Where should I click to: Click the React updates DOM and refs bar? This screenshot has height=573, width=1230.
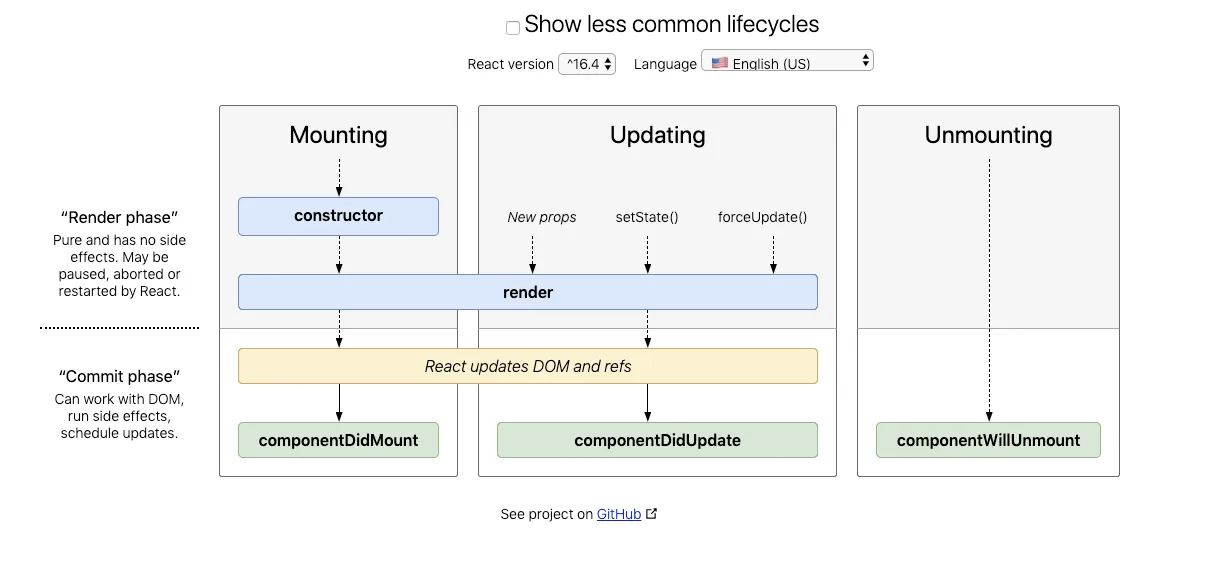pos(527,366)
